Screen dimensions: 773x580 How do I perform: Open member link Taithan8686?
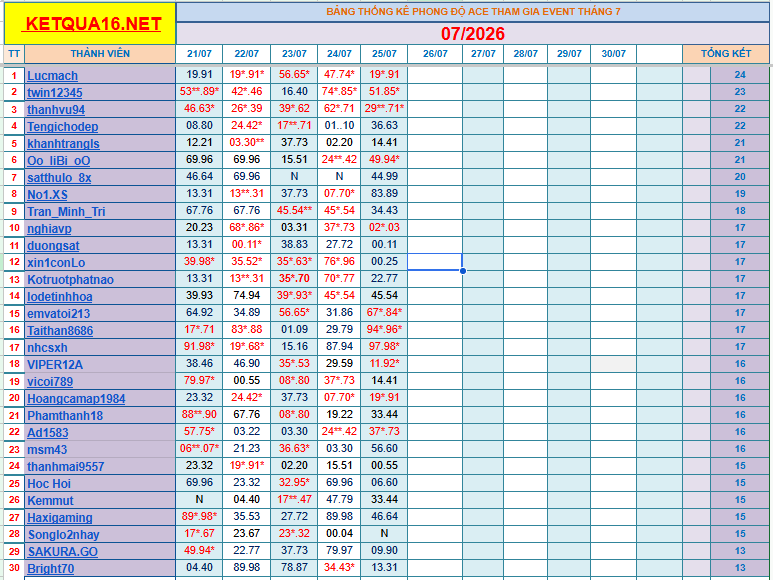pos(60,331)
